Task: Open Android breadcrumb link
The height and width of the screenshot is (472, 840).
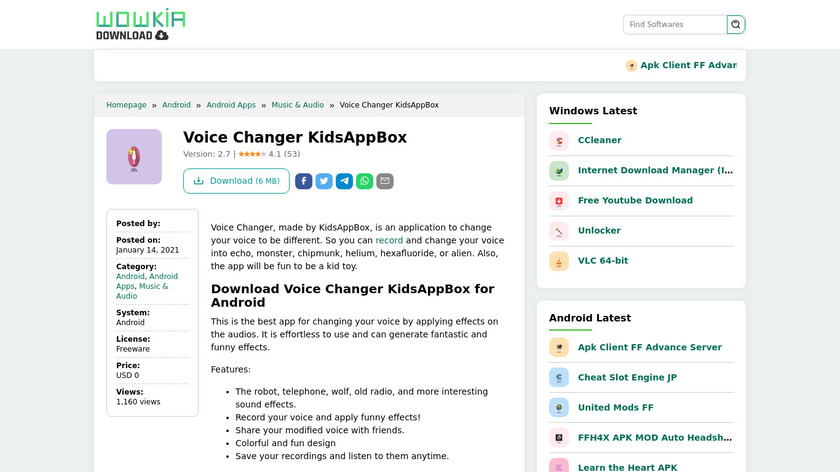Action: coord(176,105)
